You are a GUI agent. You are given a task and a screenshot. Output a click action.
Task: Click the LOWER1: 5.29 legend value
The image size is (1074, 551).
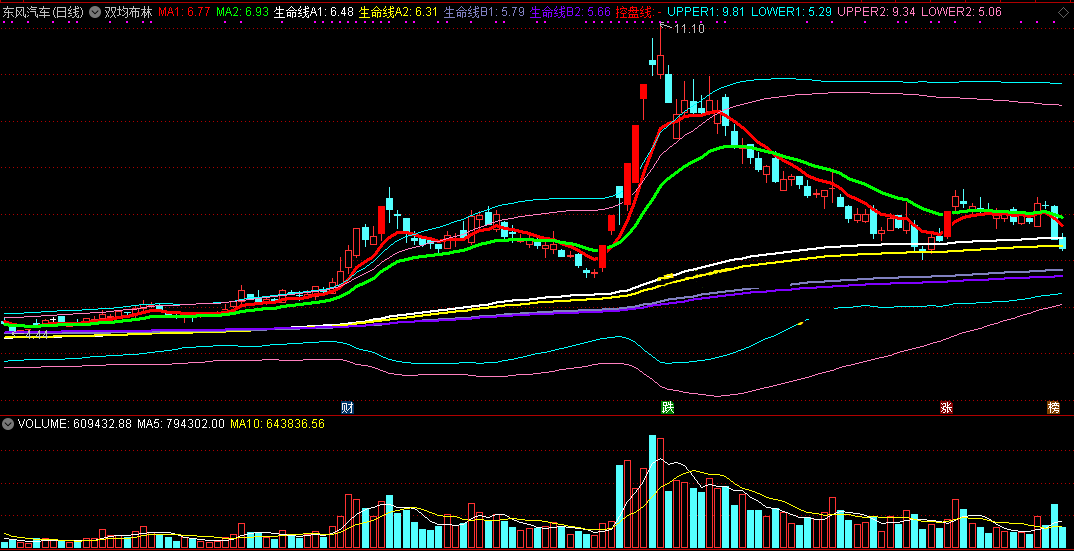tap(791, 12)
